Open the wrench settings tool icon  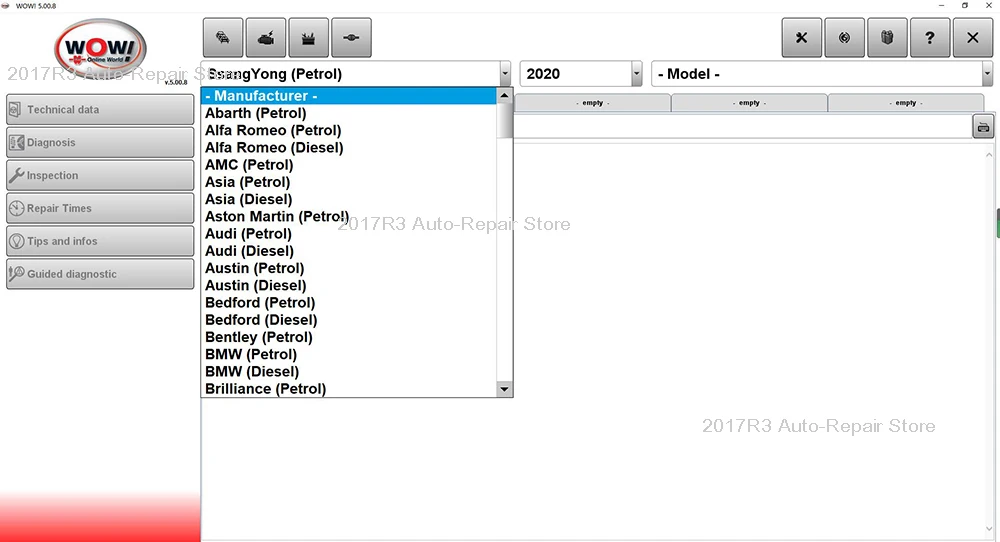[x=802, y=38]
